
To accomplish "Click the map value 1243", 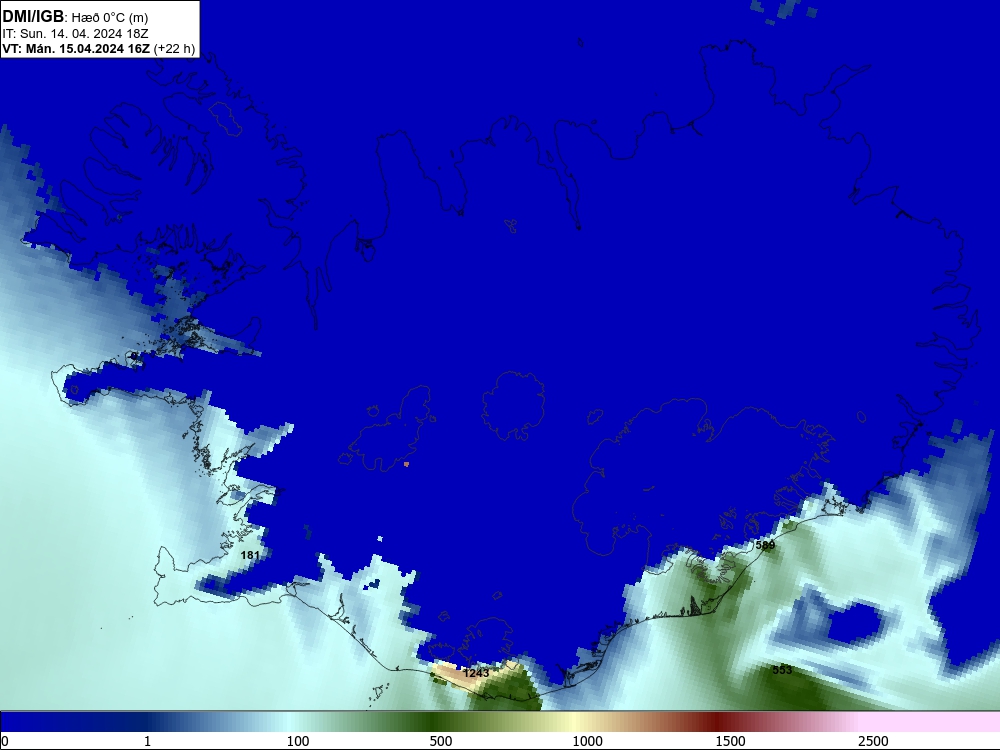I will click(476, 673).
